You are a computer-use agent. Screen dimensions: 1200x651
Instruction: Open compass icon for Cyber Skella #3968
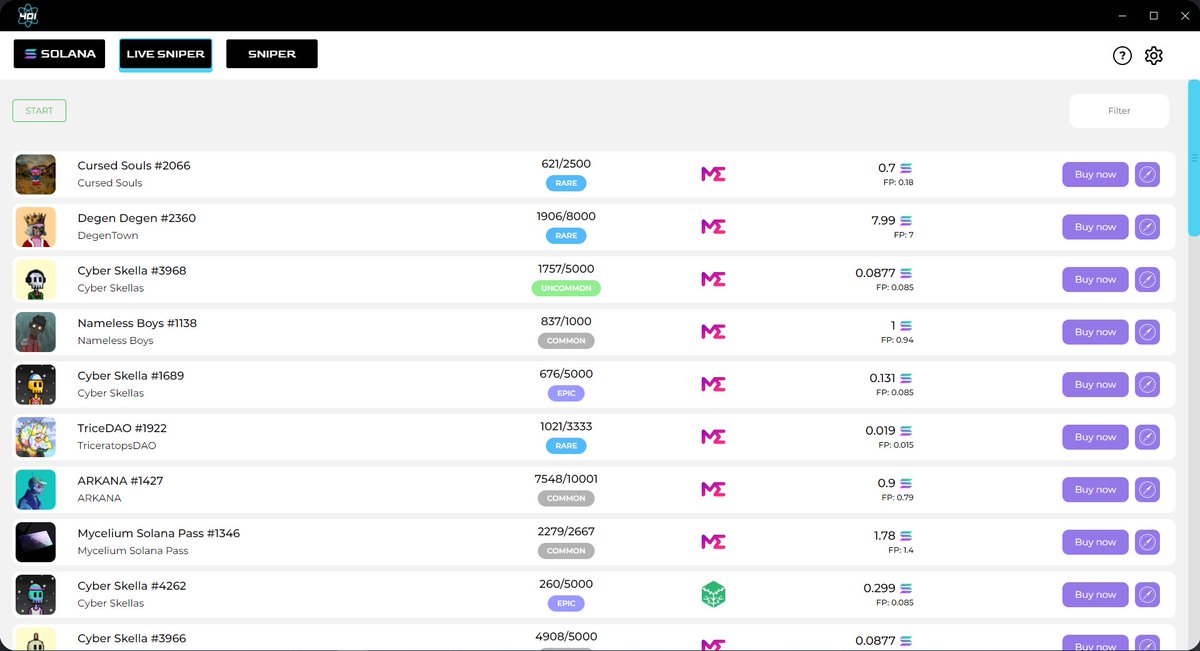pyautogui.click(x=1148, y=279)
